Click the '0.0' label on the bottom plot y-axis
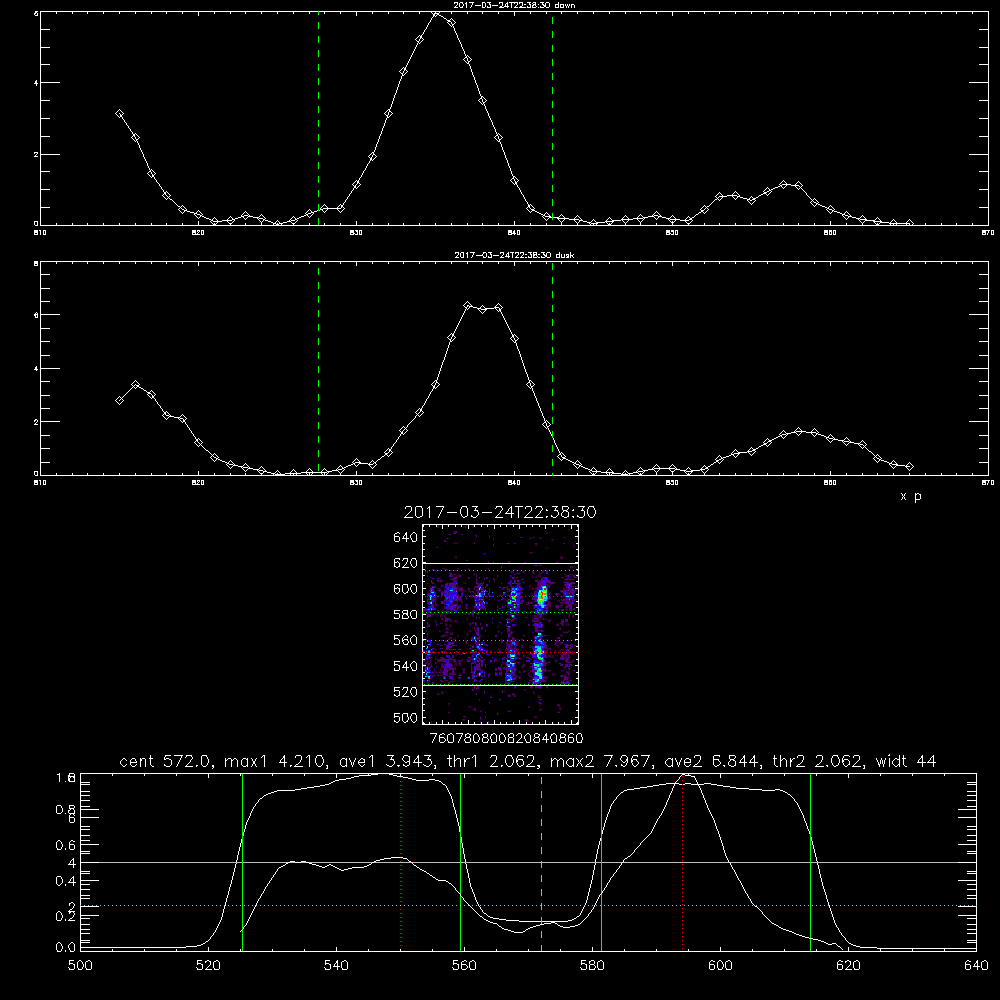 point(66,948)
